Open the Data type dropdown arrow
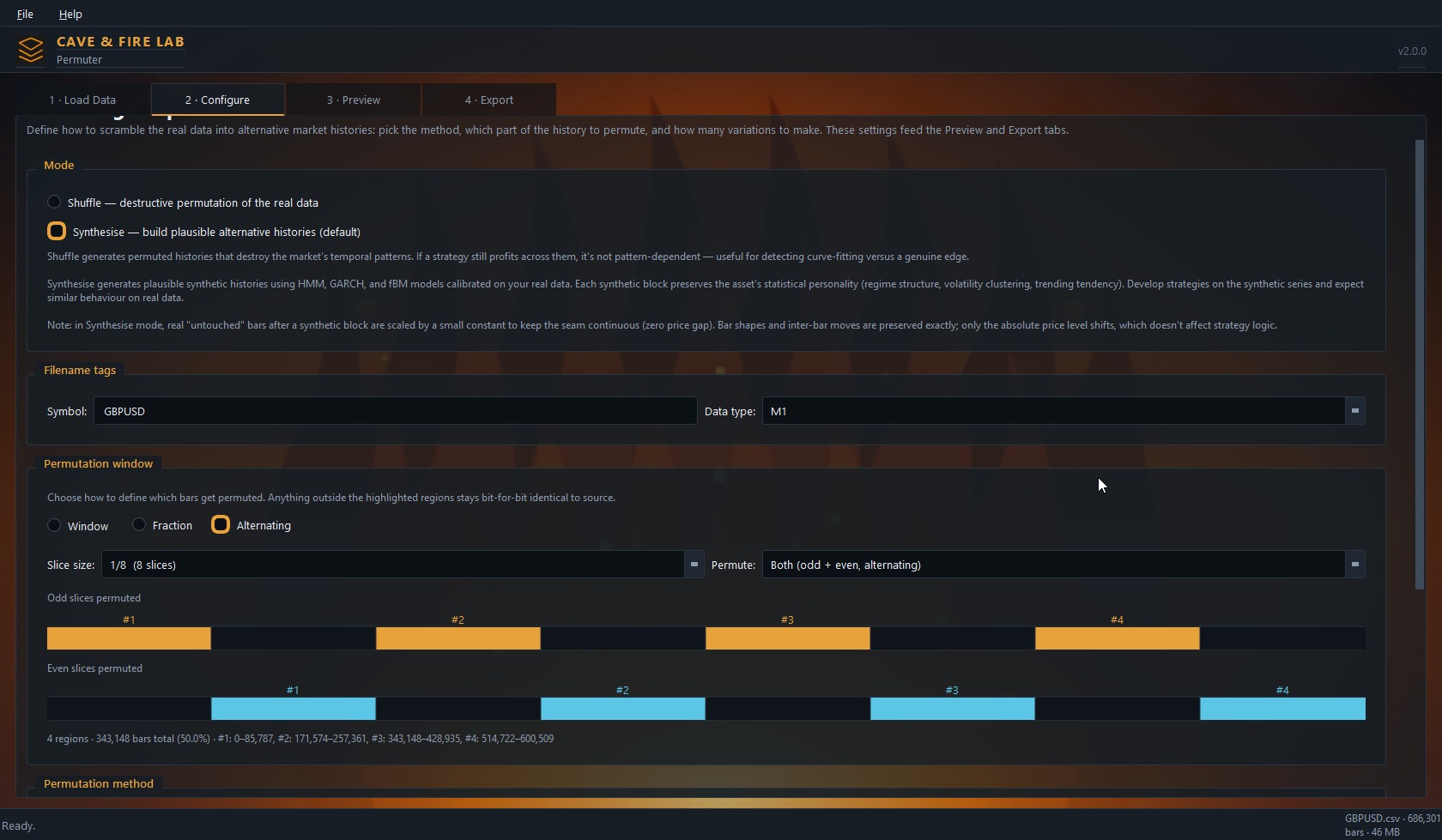The width and height of the screenshot is (1442, 840). (1355, 411)
